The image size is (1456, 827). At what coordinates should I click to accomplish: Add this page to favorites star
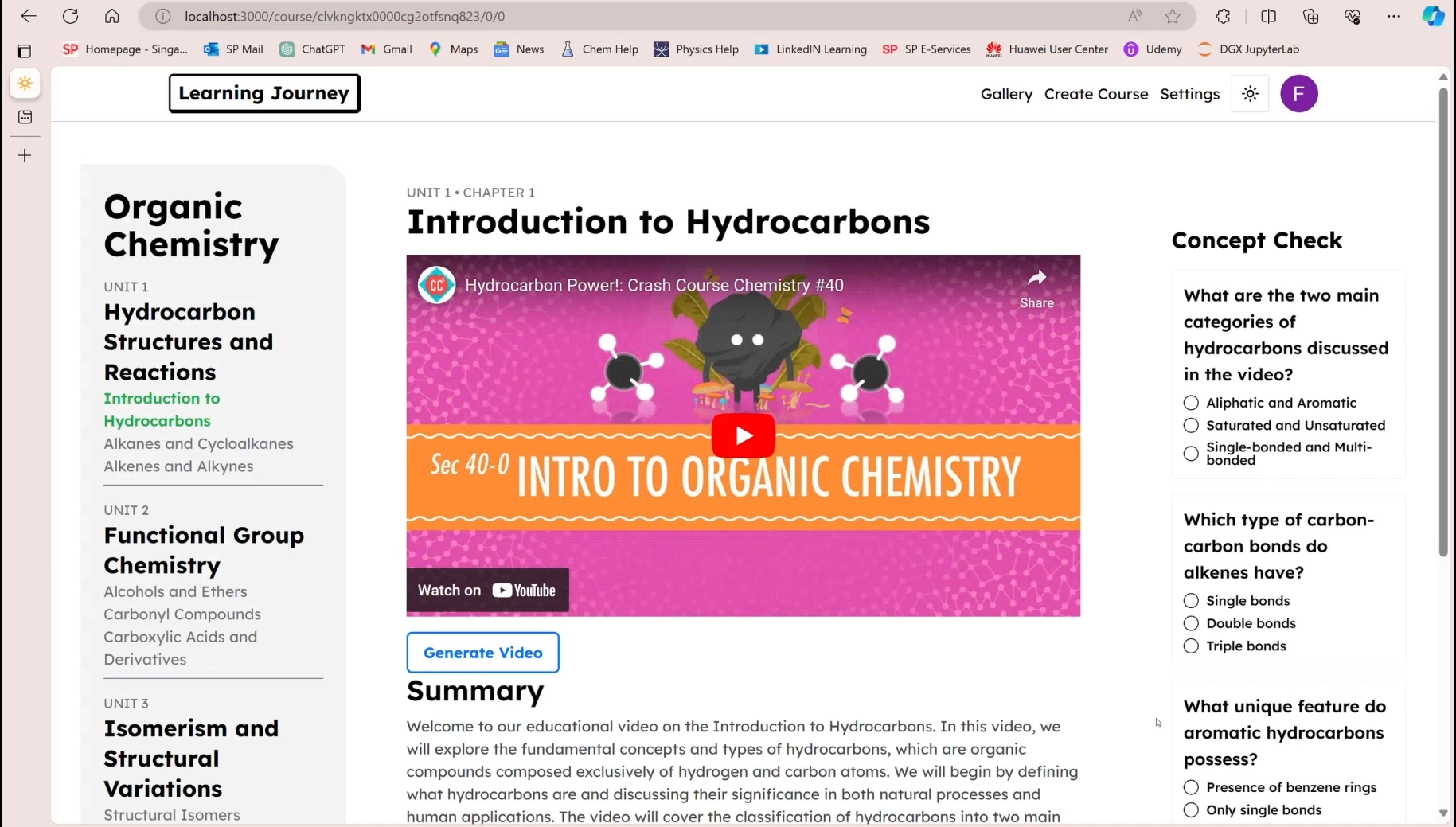click(x=1173, y=16)
